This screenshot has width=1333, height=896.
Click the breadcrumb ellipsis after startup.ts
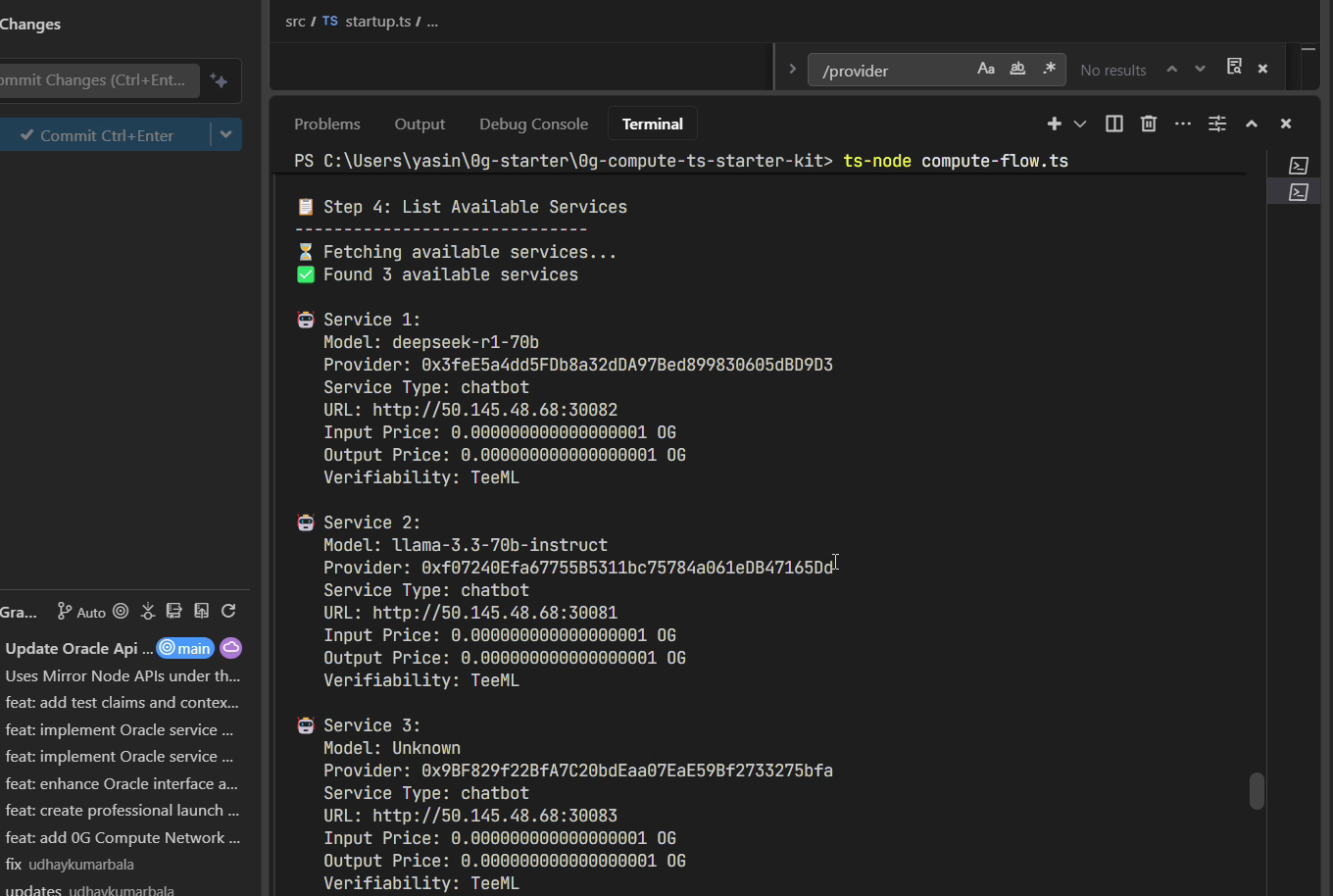[432, 22]
